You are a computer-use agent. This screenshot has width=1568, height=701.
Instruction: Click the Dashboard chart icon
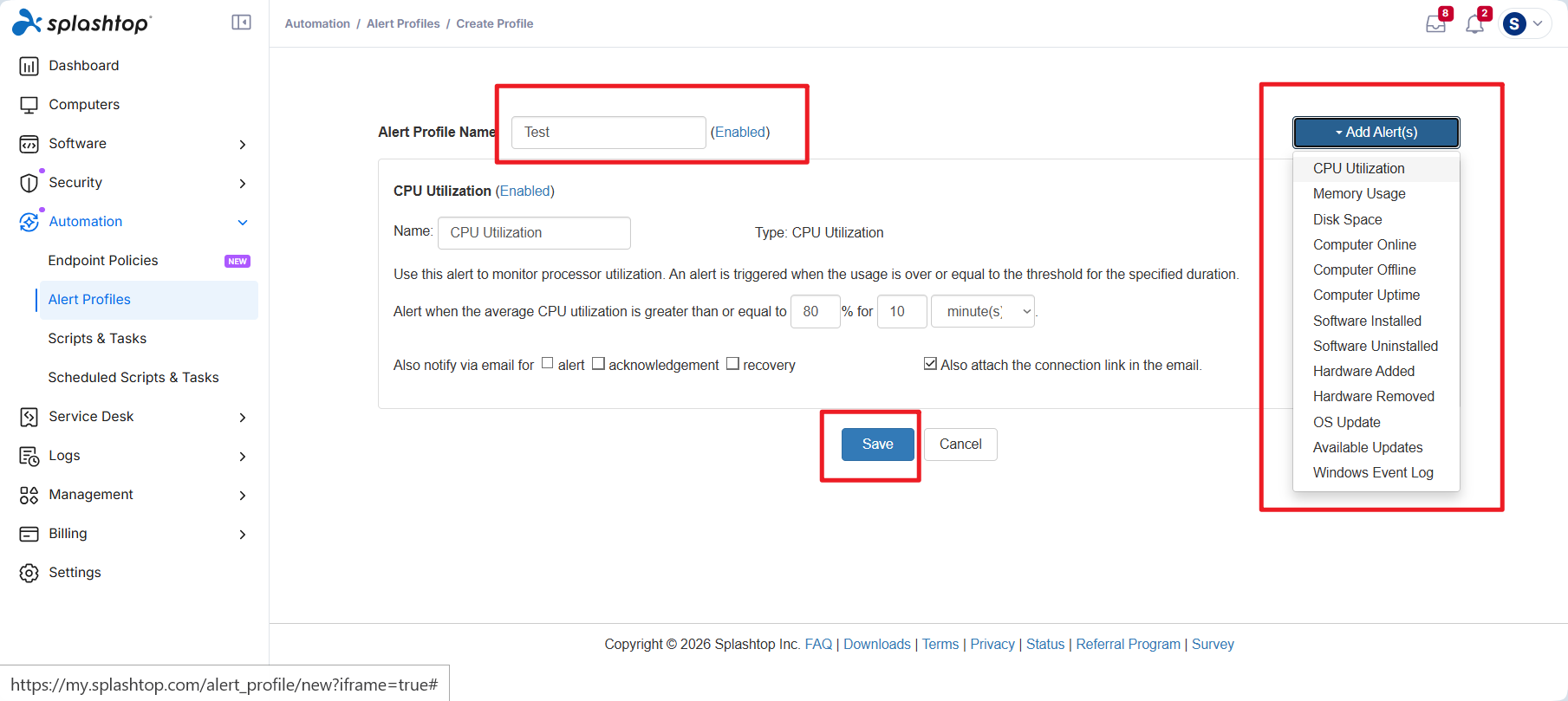pyautogui.click(x=29, y=66)
